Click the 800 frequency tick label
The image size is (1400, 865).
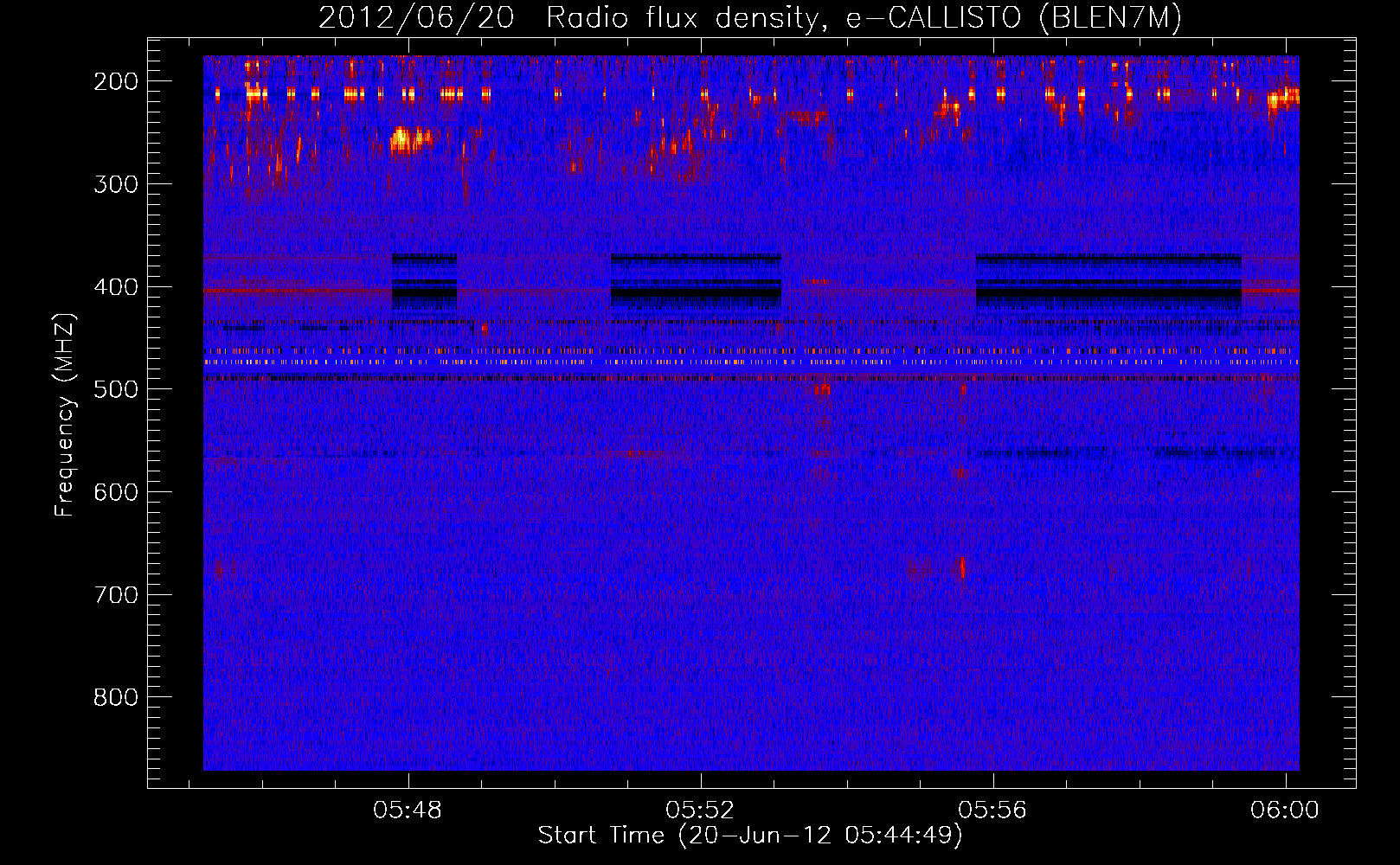click(116, 697)
